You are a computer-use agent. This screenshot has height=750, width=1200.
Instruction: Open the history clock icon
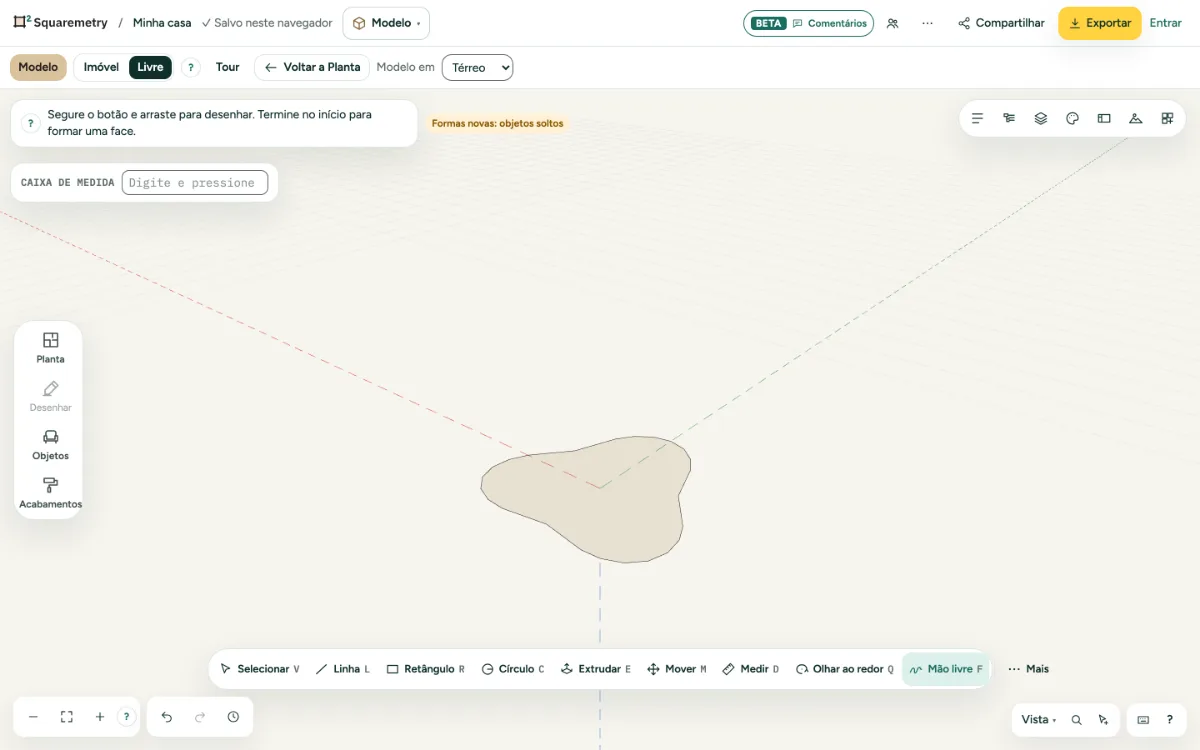233,717
